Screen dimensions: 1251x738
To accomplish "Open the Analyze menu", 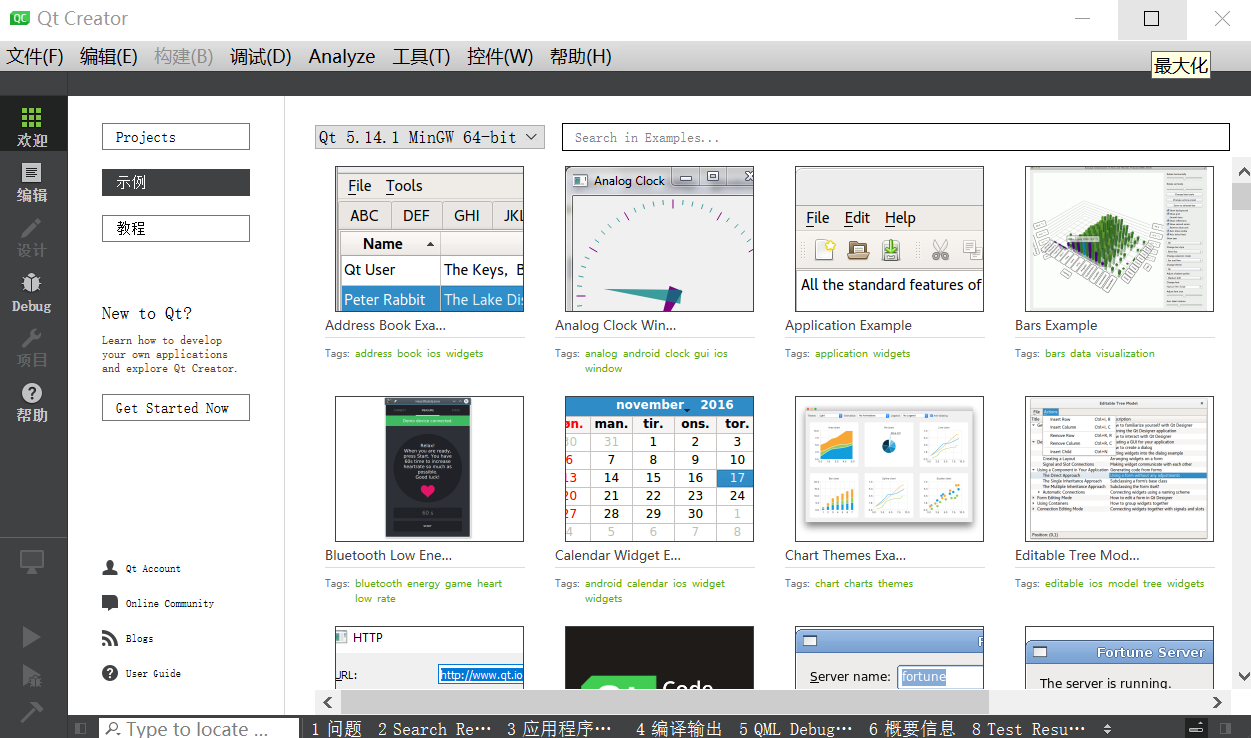I will point(342,57).
